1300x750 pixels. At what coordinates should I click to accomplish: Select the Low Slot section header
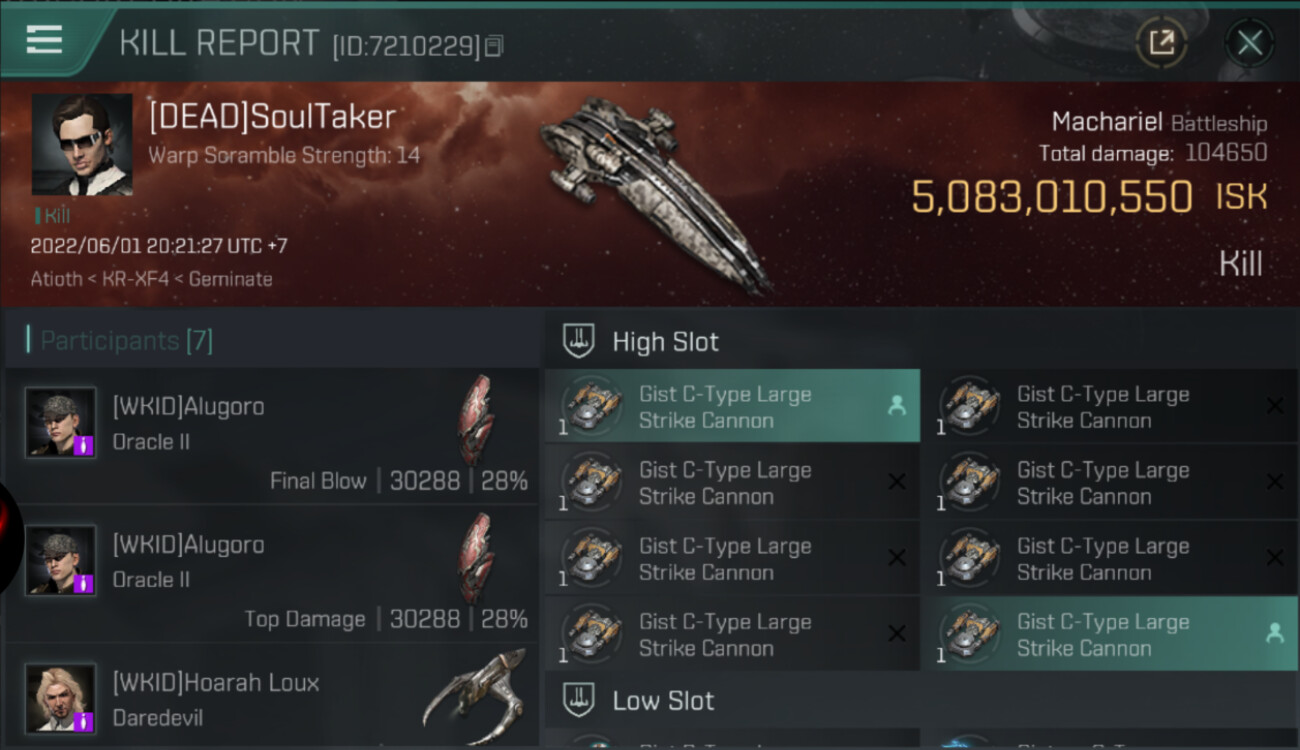click(x=664, y=701)
